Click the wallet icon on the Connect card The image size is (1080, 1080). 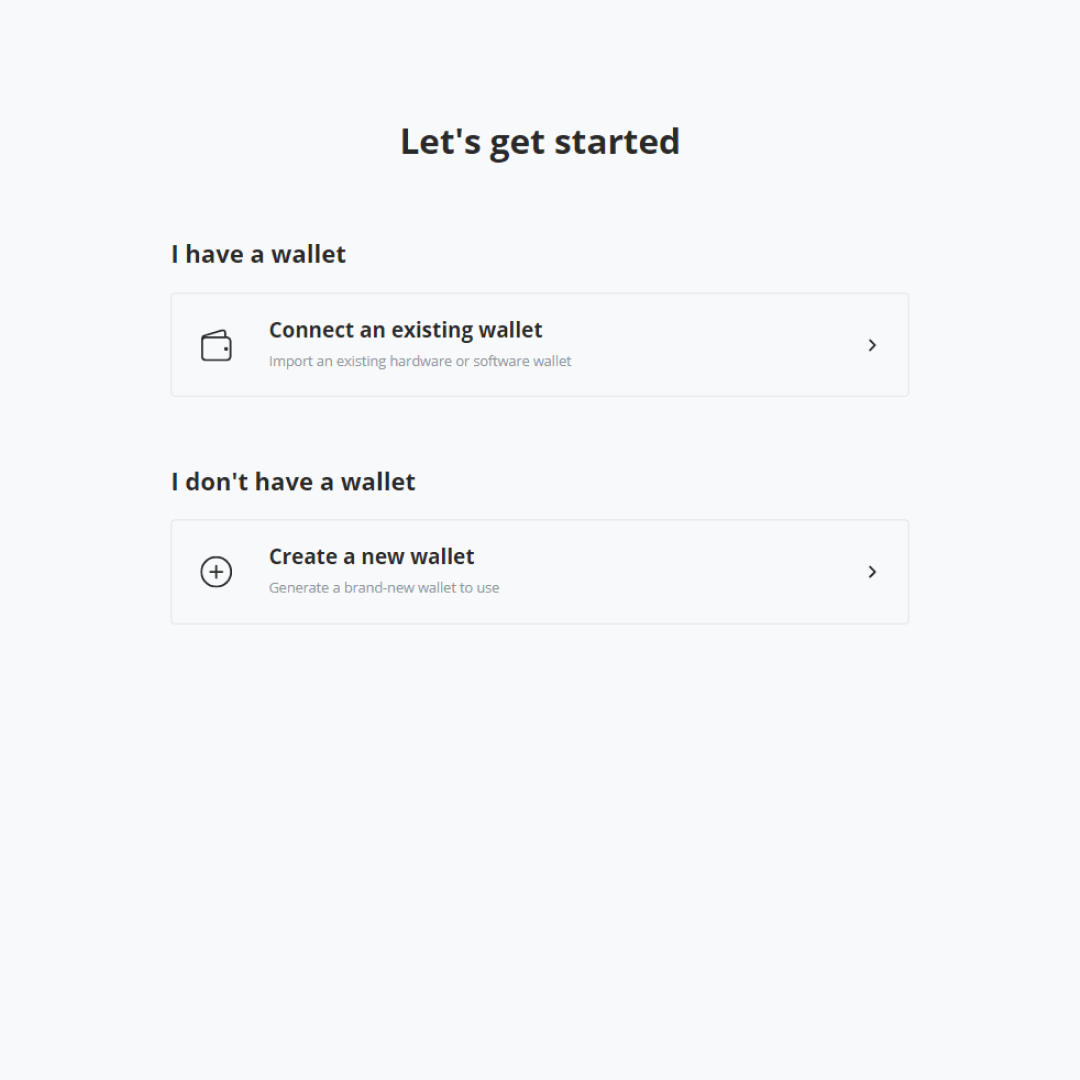click(216, 345)
